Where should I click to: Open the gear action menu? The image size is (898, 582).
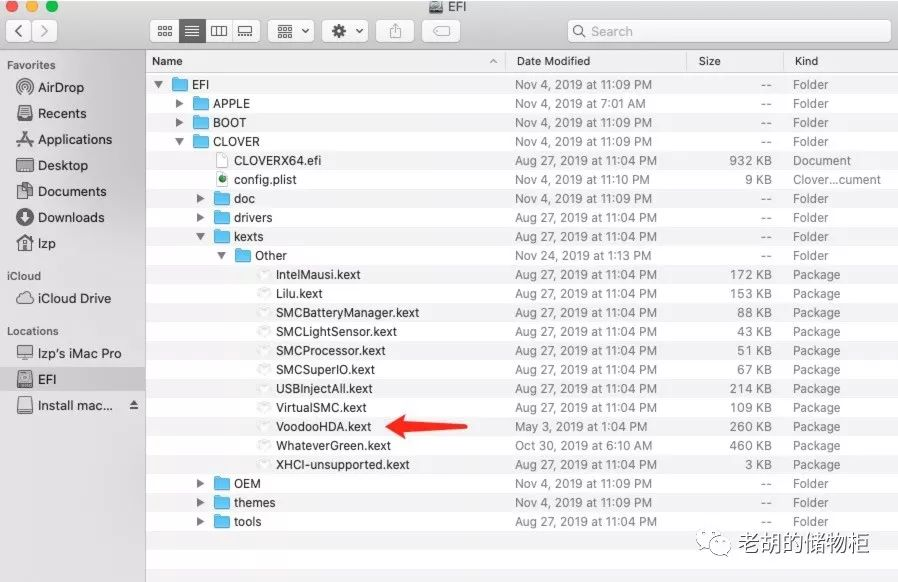pos(345,31)
